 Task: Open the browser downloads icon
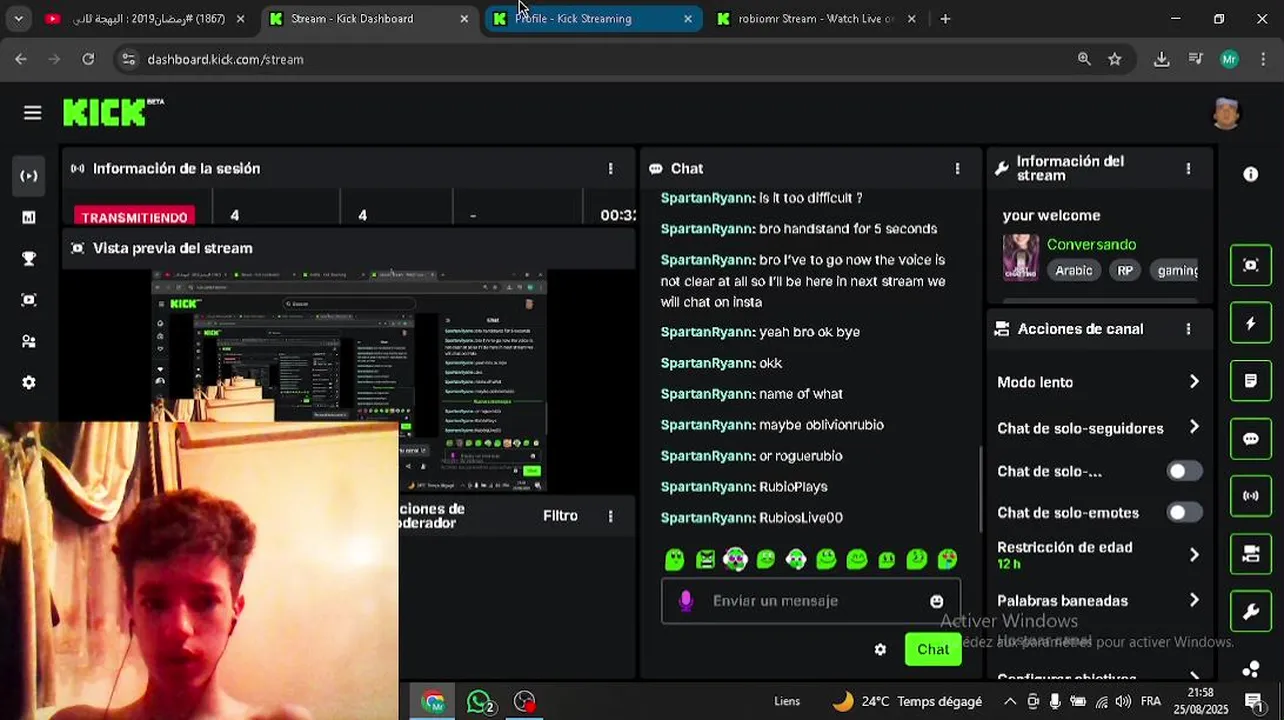[x=1161, y=59]
